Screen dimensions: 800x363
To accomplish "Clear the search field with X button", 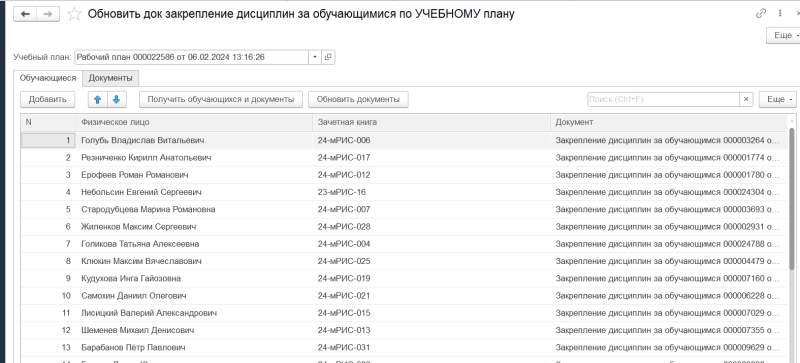I will [x=746, y=99].
